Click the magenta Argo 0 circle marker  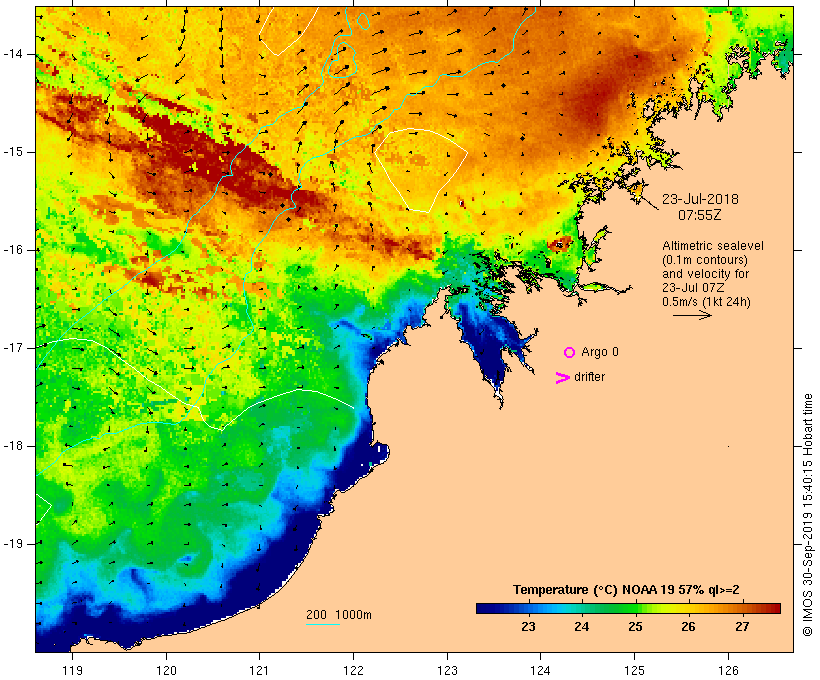click(570, 353)
